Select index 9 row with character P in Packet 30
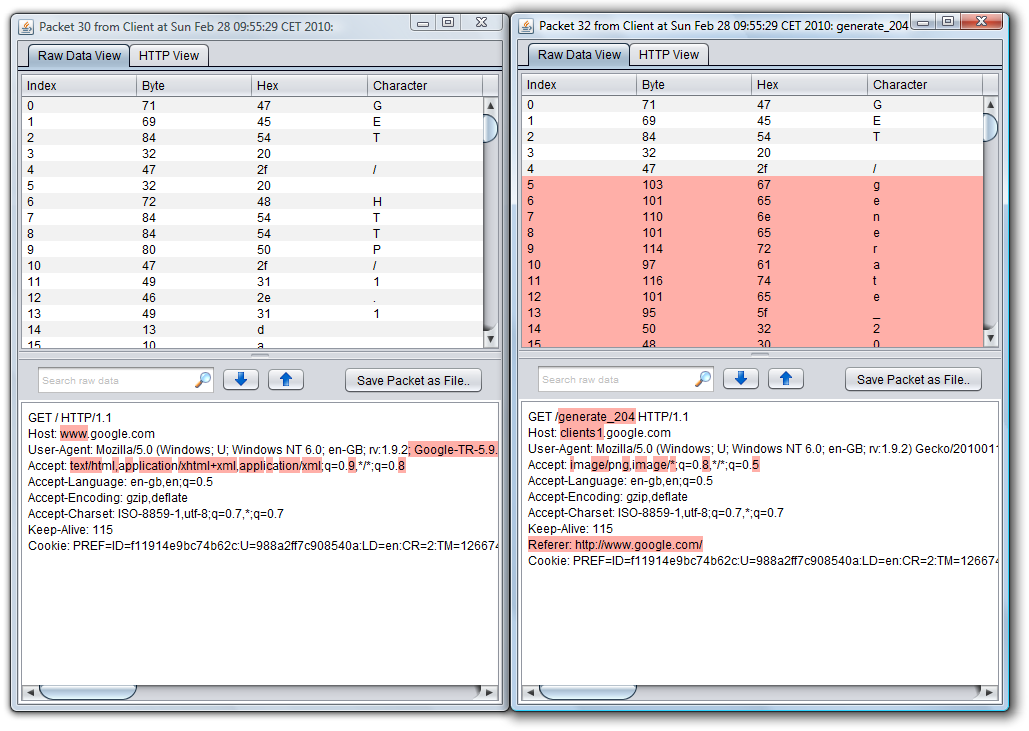Screen dimensions: 1029x731 (253, 249)
